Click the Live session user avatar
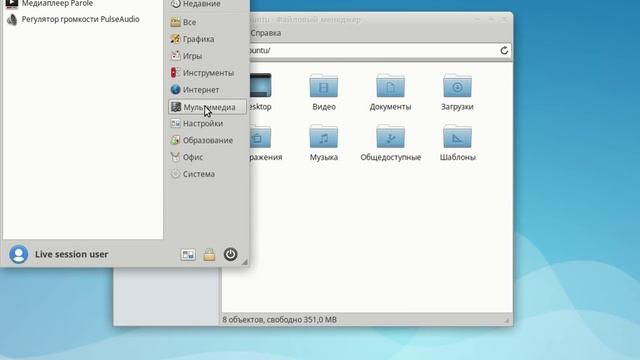 coord(18,254)
